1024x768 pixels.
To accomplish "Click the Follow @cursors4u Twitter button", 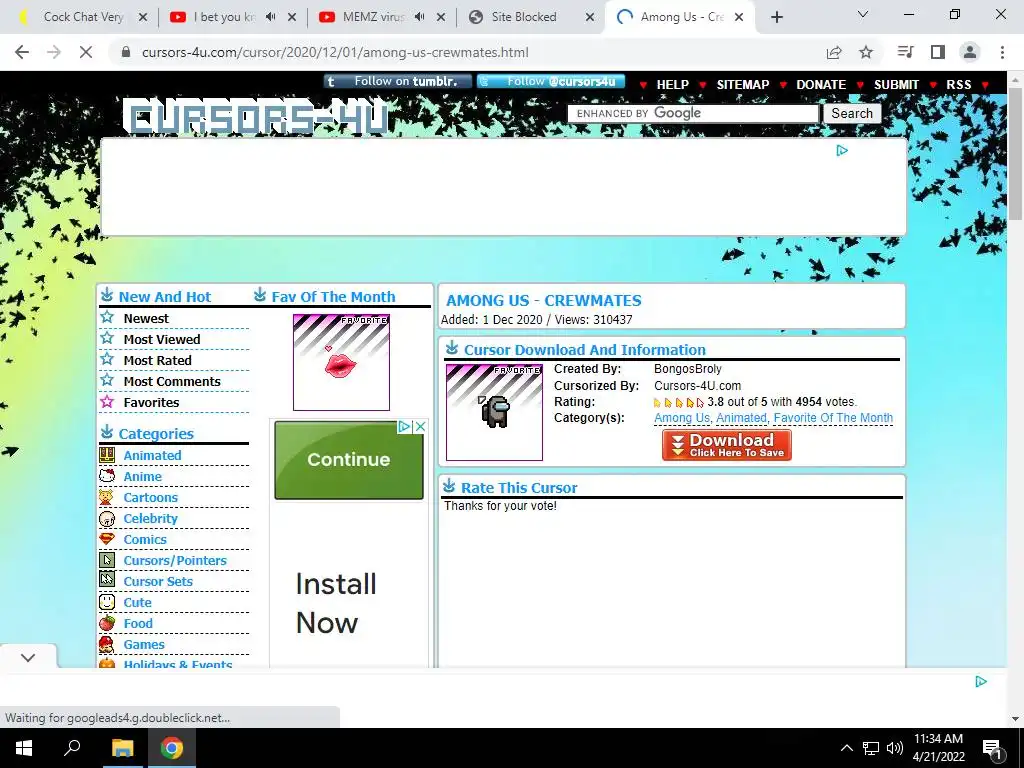I will (551, 82).
